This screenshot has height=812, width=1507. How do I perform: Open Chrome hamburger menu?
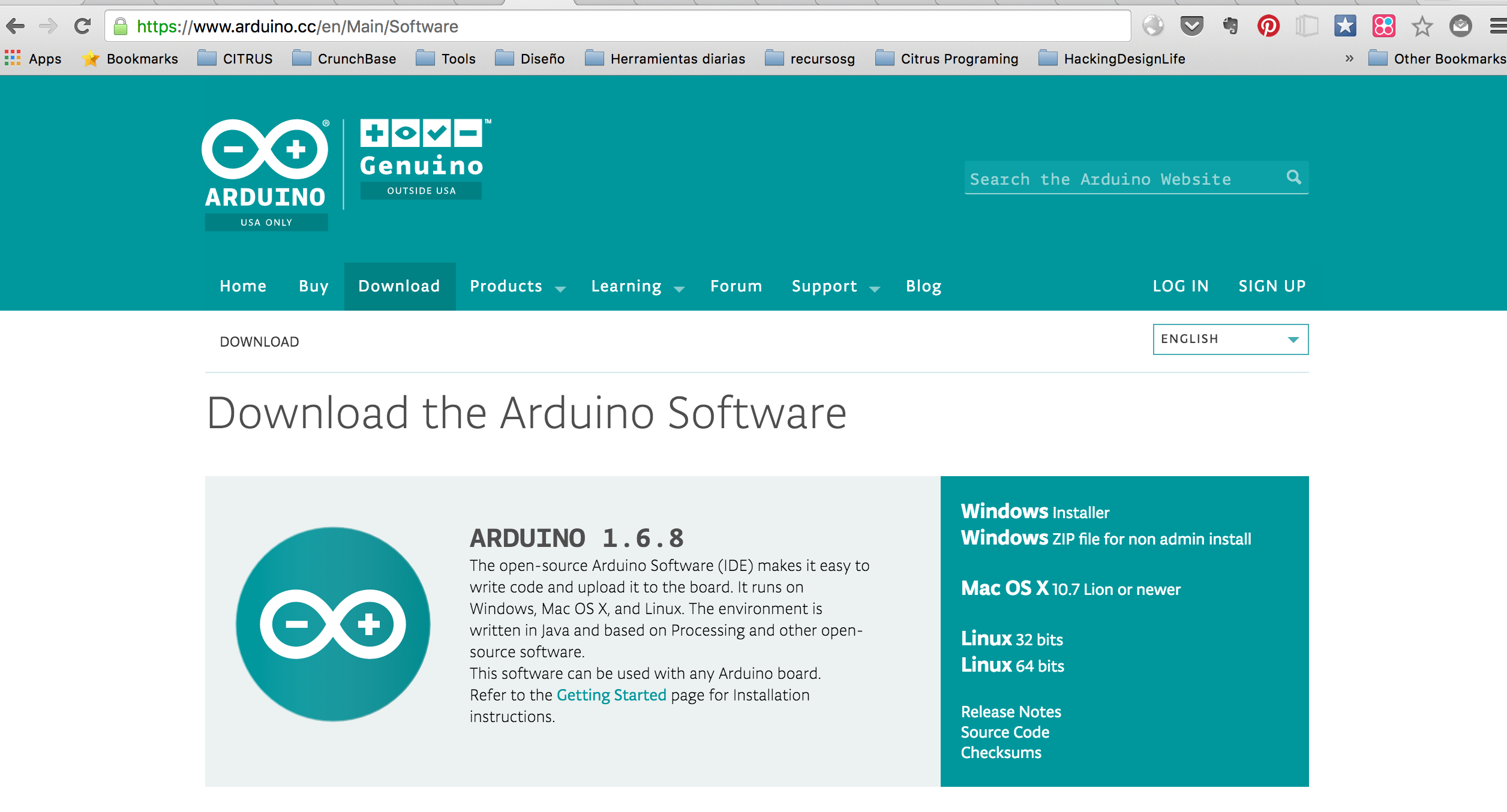1497,26
